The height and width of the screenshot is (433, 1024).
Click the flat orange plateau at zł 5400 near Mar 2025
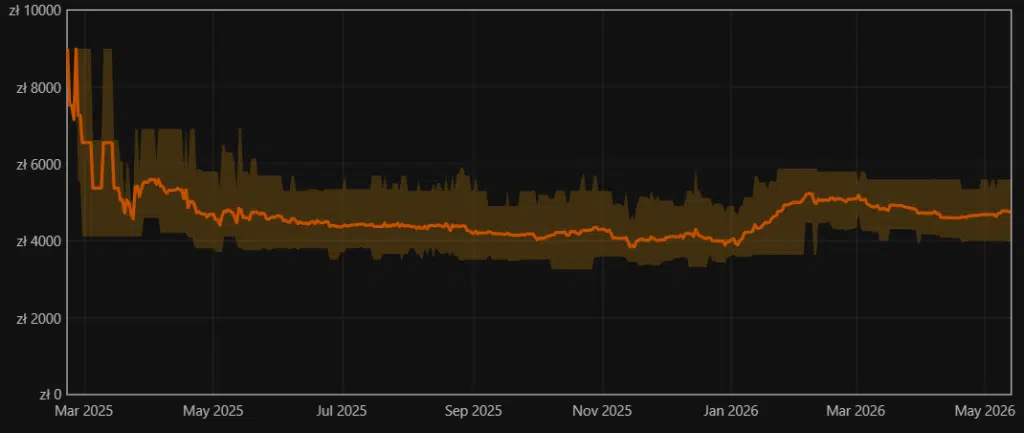pos(97,188)
